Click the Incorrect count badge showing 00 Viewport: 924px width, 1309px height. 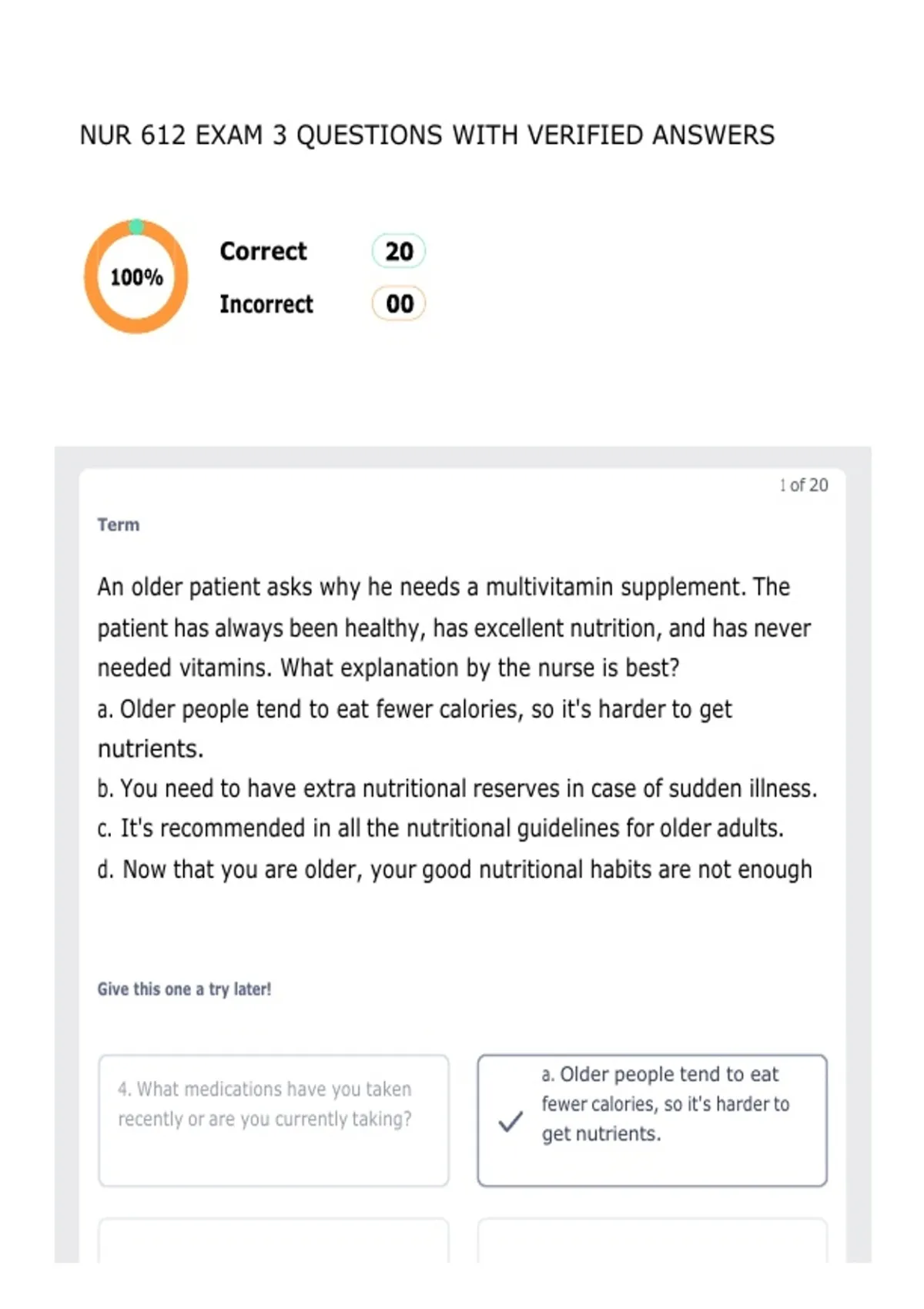click(x=399, y=303)
